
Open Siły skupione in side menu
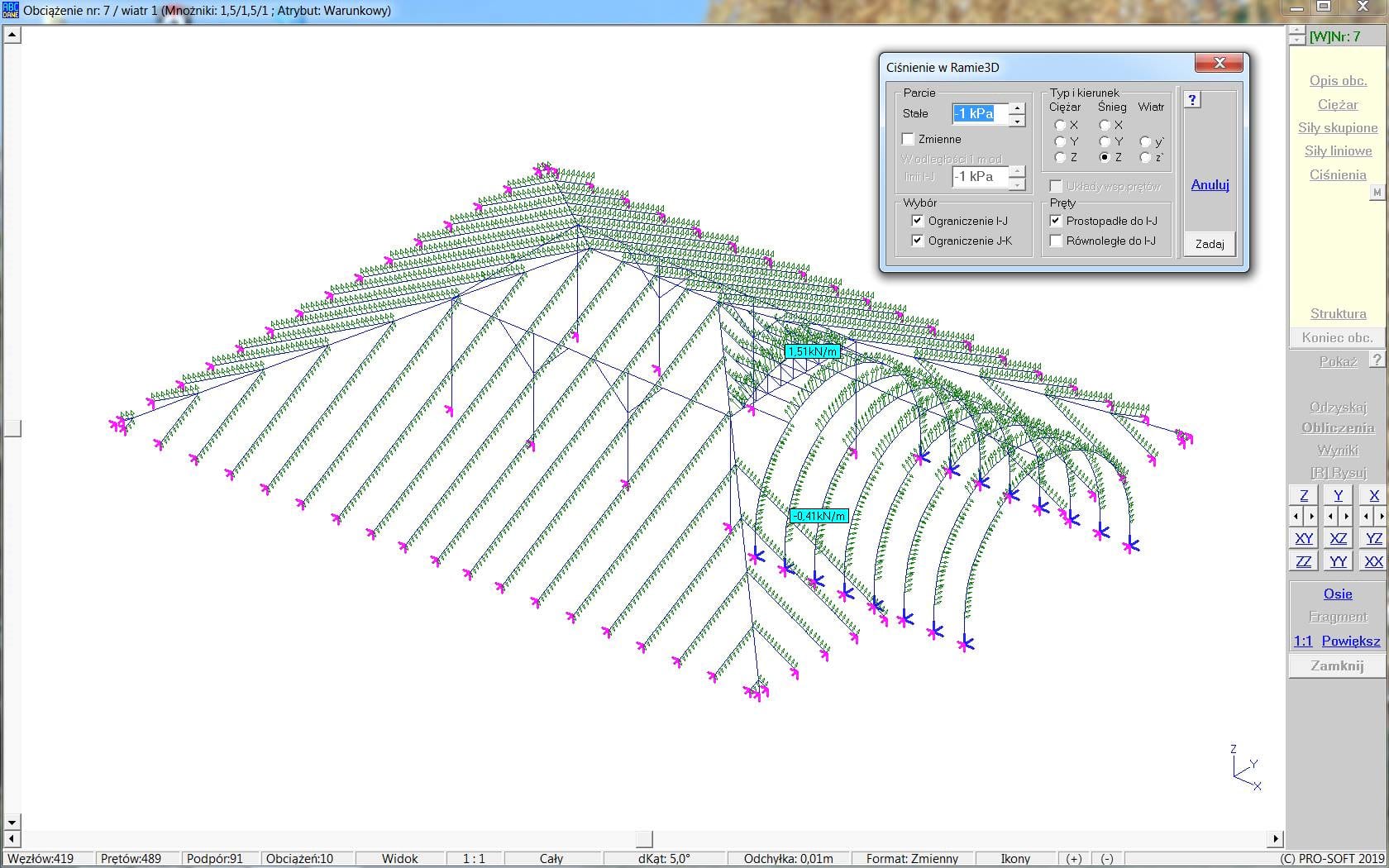coord(1337,127)
